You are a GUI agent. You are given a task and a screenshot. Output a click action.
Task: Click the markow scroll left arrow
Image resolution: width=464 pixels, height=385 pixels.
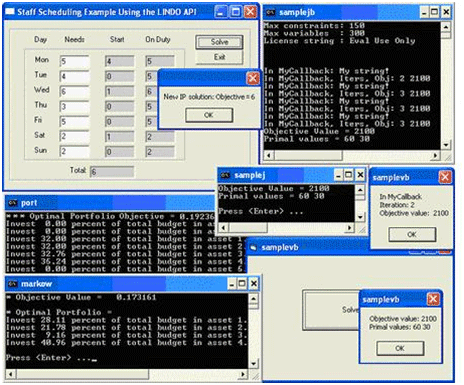[x=11, y=374]
